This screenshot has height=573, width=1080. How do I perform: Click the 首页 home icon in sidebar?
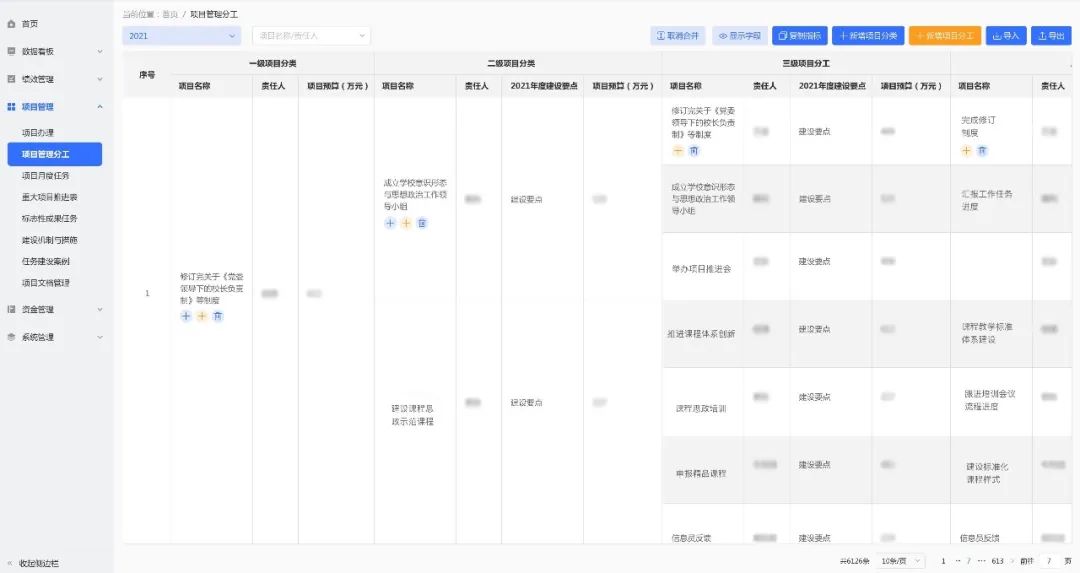(x=12, y=23)
